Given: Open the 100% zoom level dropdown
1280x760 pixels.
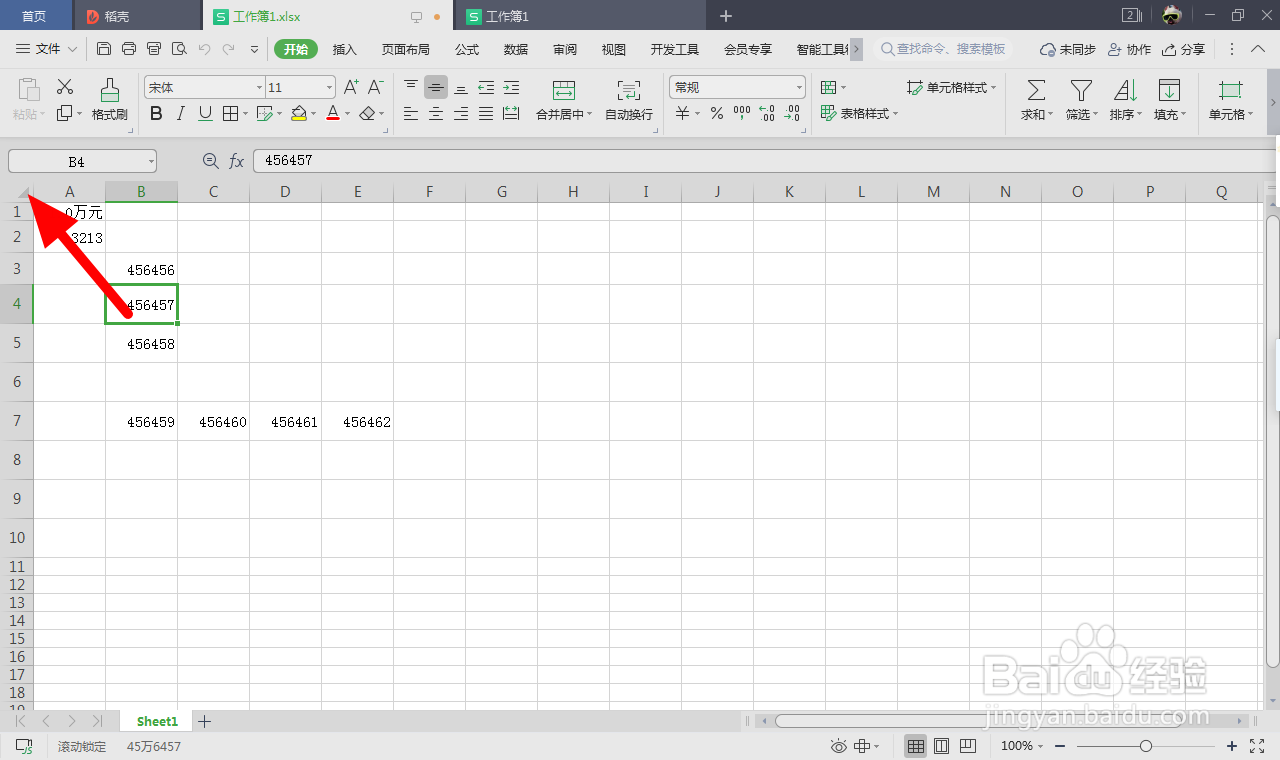Looking at the screenshot, I should coord(1021,746).
